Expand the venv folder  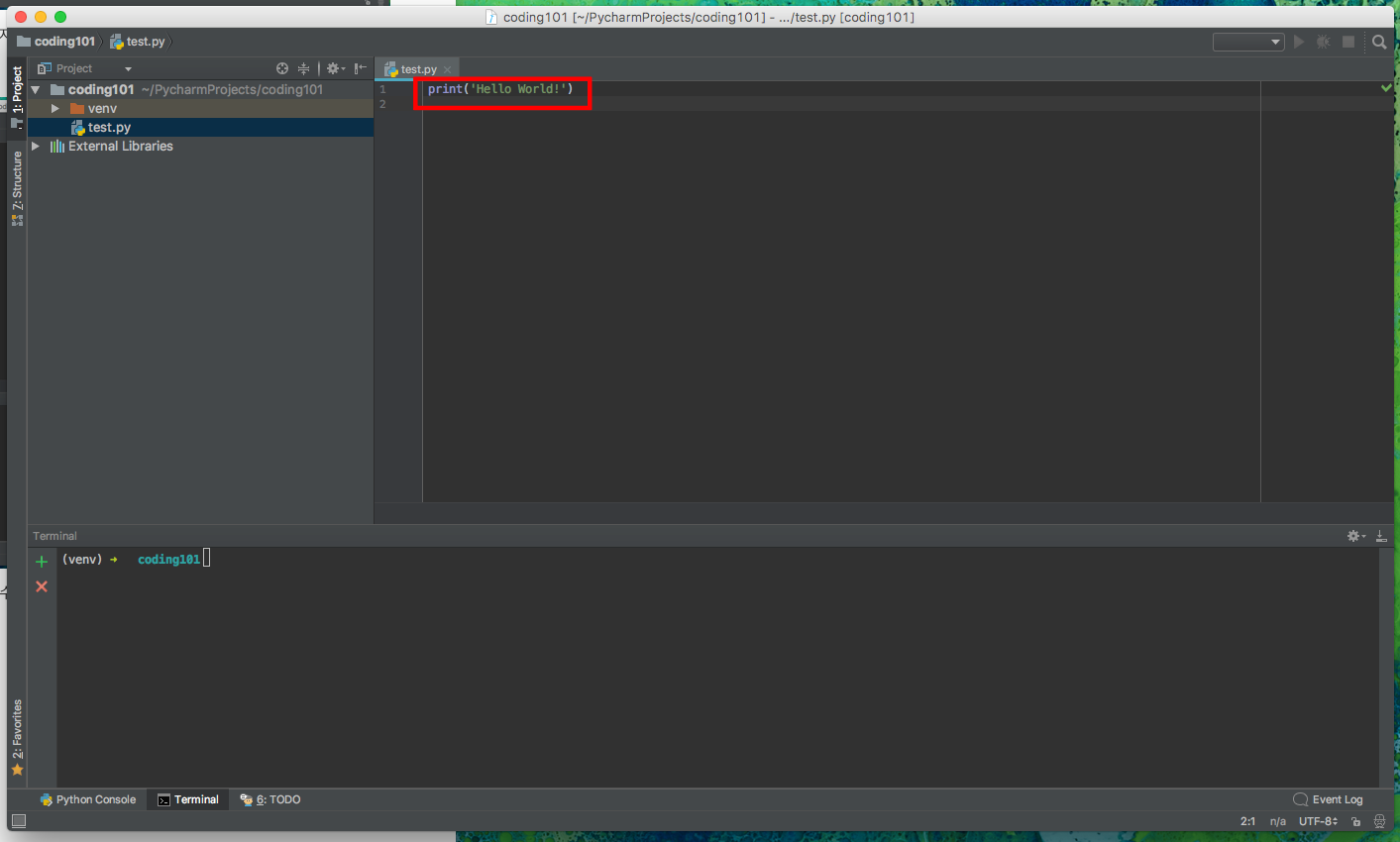(x=55, y=109)
